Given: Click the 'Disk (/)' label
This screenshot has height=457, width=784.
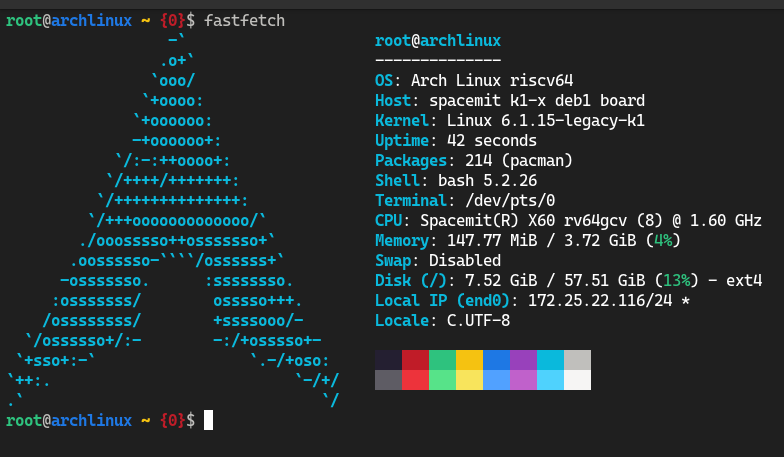Looking at the screenshot, I should click(x=411, y=280).
